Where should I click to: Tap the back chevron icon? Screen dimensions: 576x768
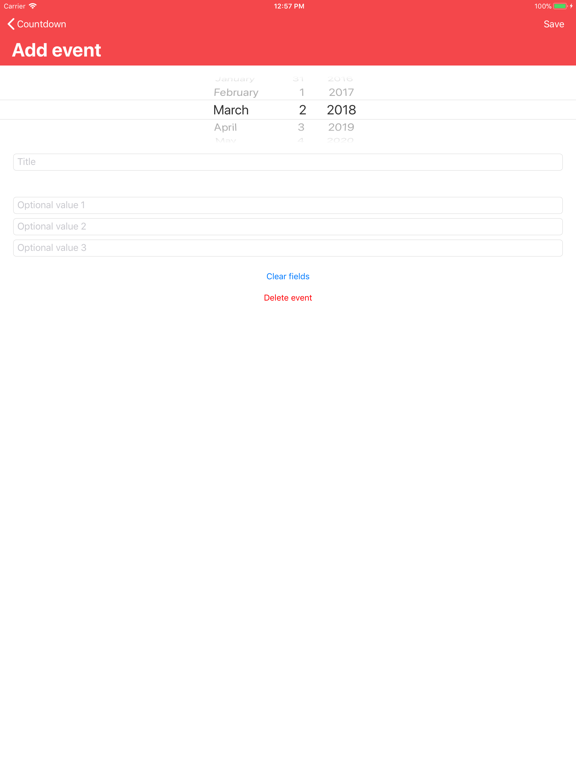pos(11,24)
